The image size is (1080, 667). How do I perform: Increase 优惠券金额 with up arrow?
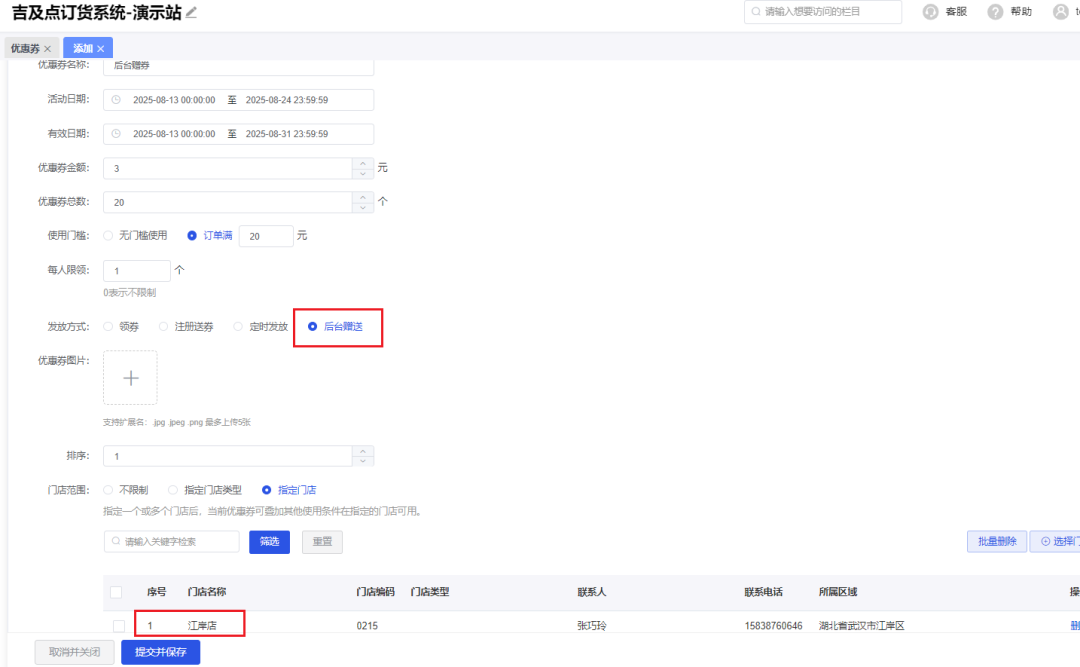pyautogui.click(x=363, y=163)
